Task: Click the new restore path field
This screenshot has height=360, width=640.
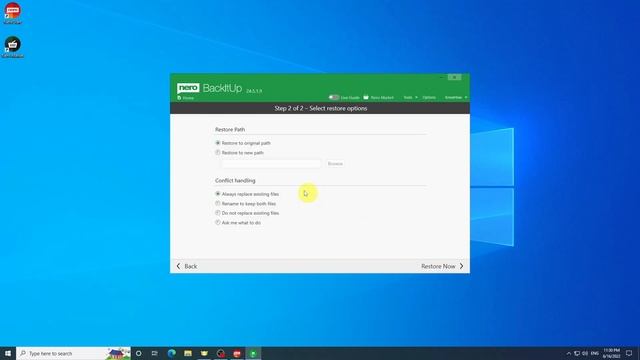Action: pos(271,164)
